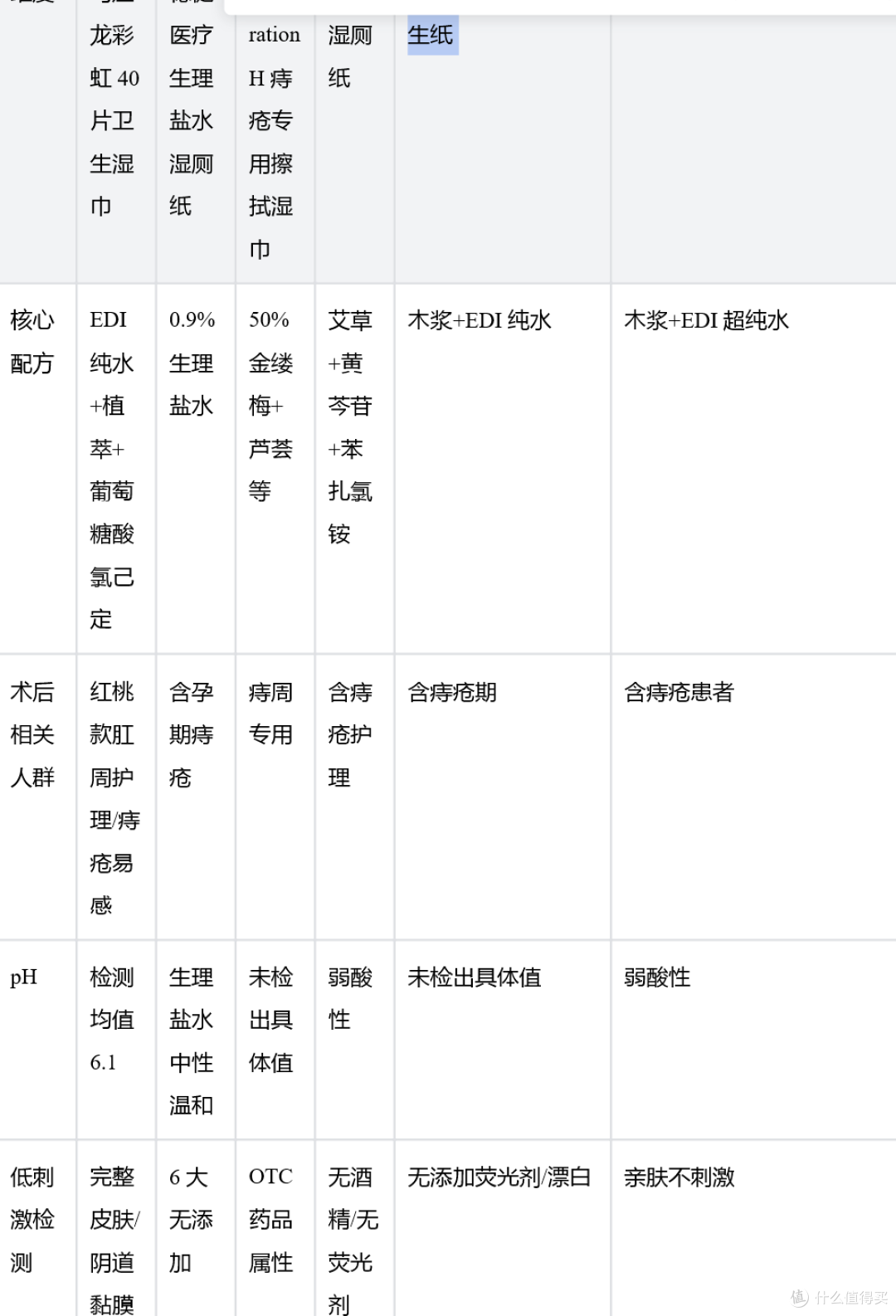Select the '红桃款肛周护理/痔疮易感' cell

[116, 797]
